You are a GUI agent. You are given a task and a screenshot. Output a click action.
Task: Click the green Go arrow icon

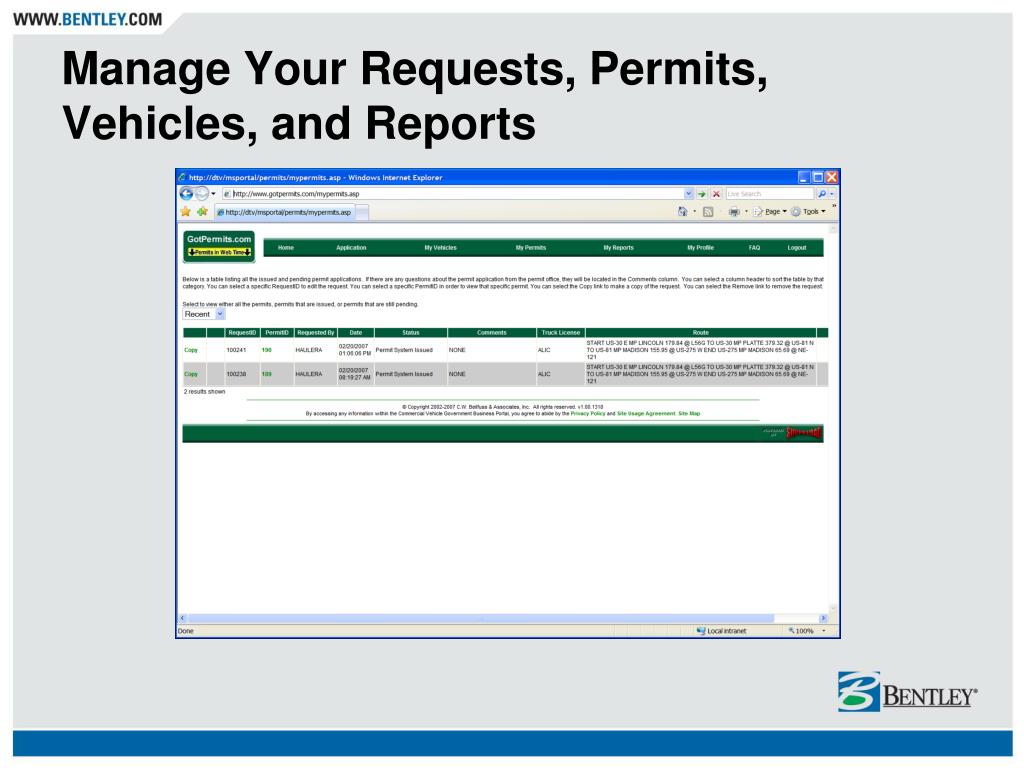[702, 194]
